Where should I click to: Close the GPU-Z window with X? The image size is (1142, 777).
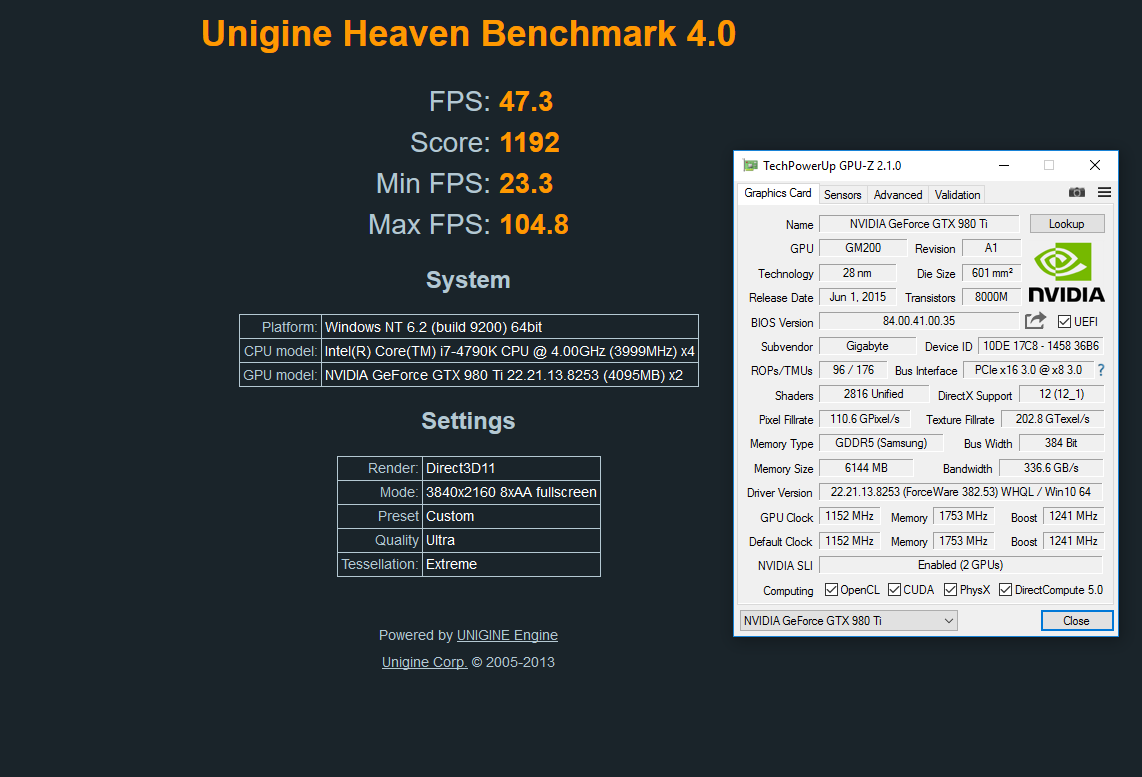(1095, 165)
